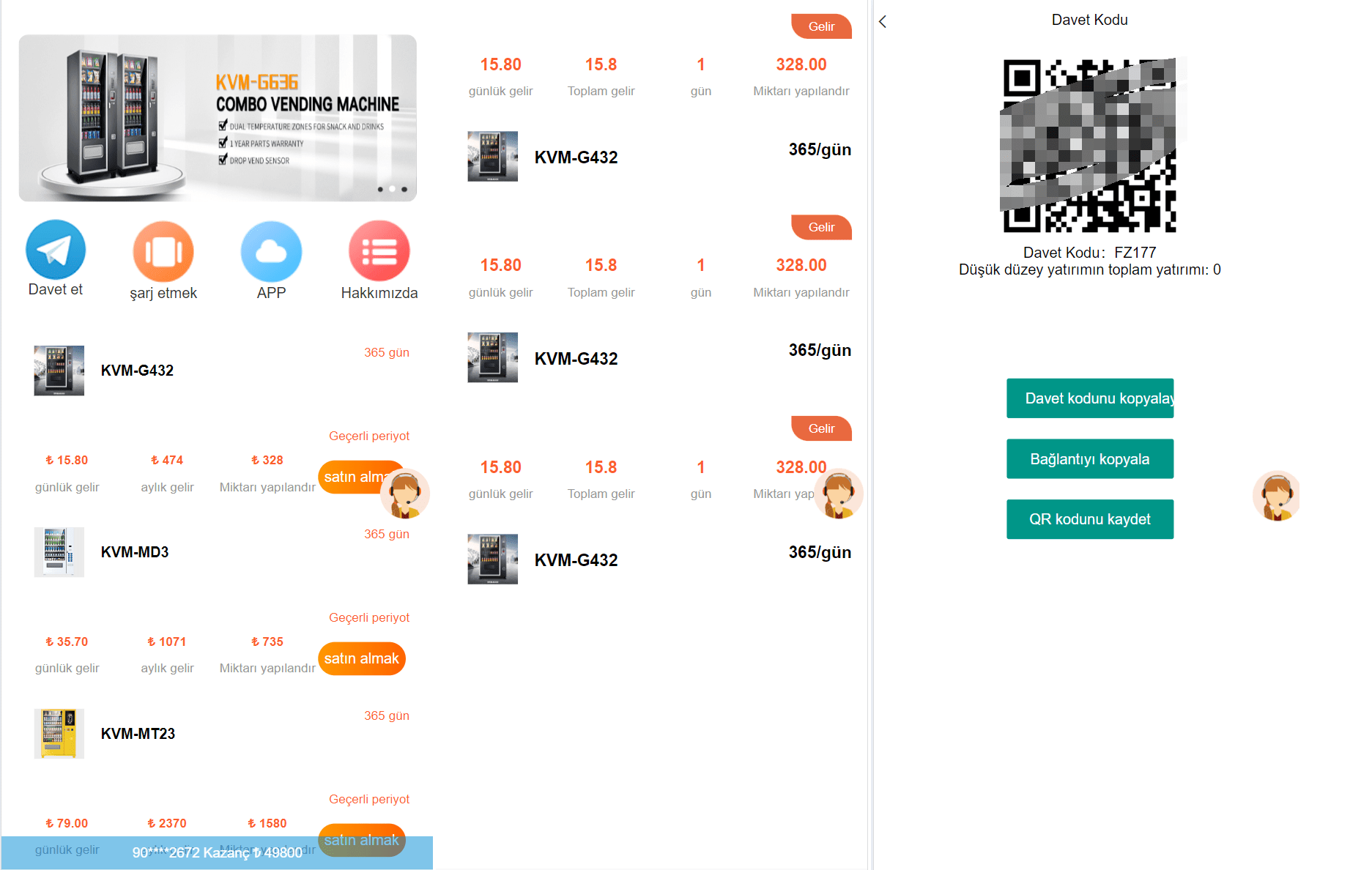
Task: Click the top '365/gün' label in the income panel
Action: [x=820, y=149]
